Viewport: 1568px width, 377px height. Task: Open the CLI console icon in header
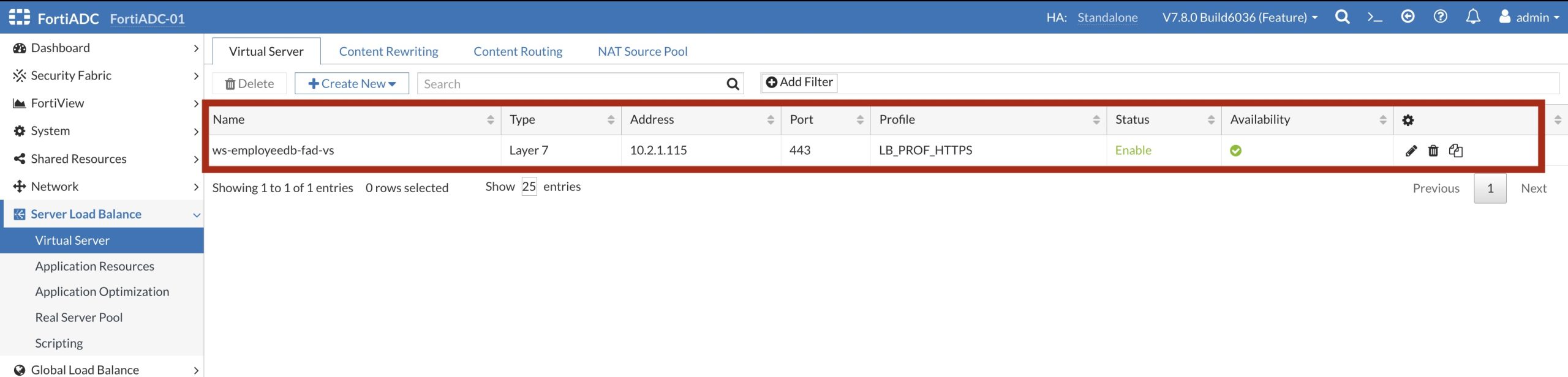coord(1375,17)
